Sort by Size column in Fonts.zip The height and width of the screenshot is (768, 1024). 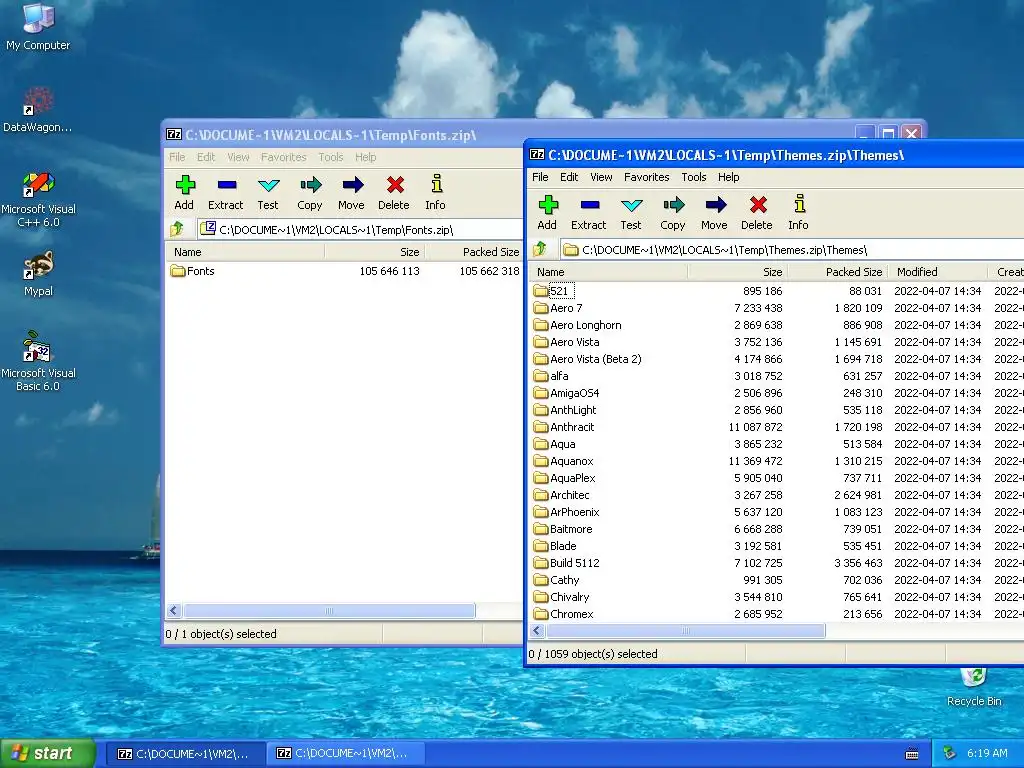click(x=374, y=251)
